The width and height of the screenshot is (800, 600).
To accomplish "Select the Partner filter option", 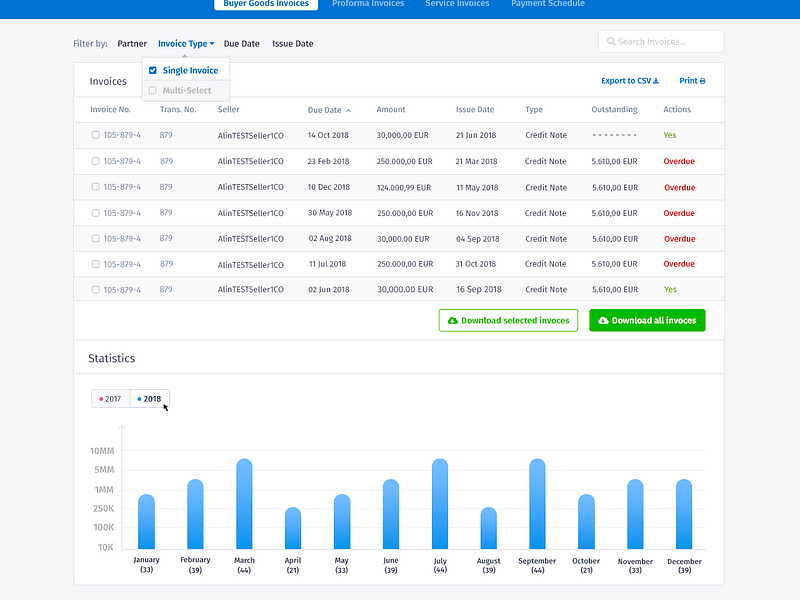I will click(x=131, y=43).
